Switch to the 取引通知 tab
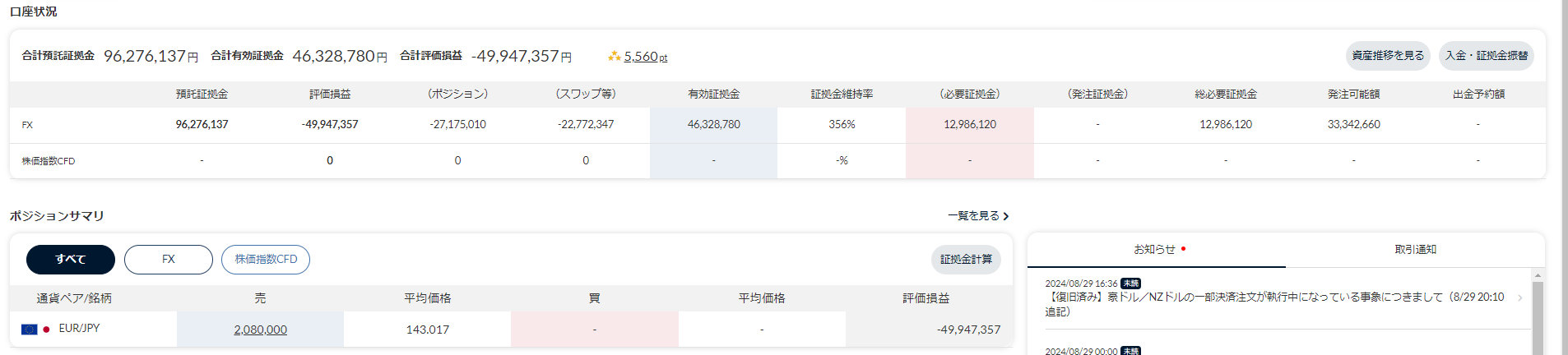The height and width of the screenshot is (355, 1568). click(1415, 250)
